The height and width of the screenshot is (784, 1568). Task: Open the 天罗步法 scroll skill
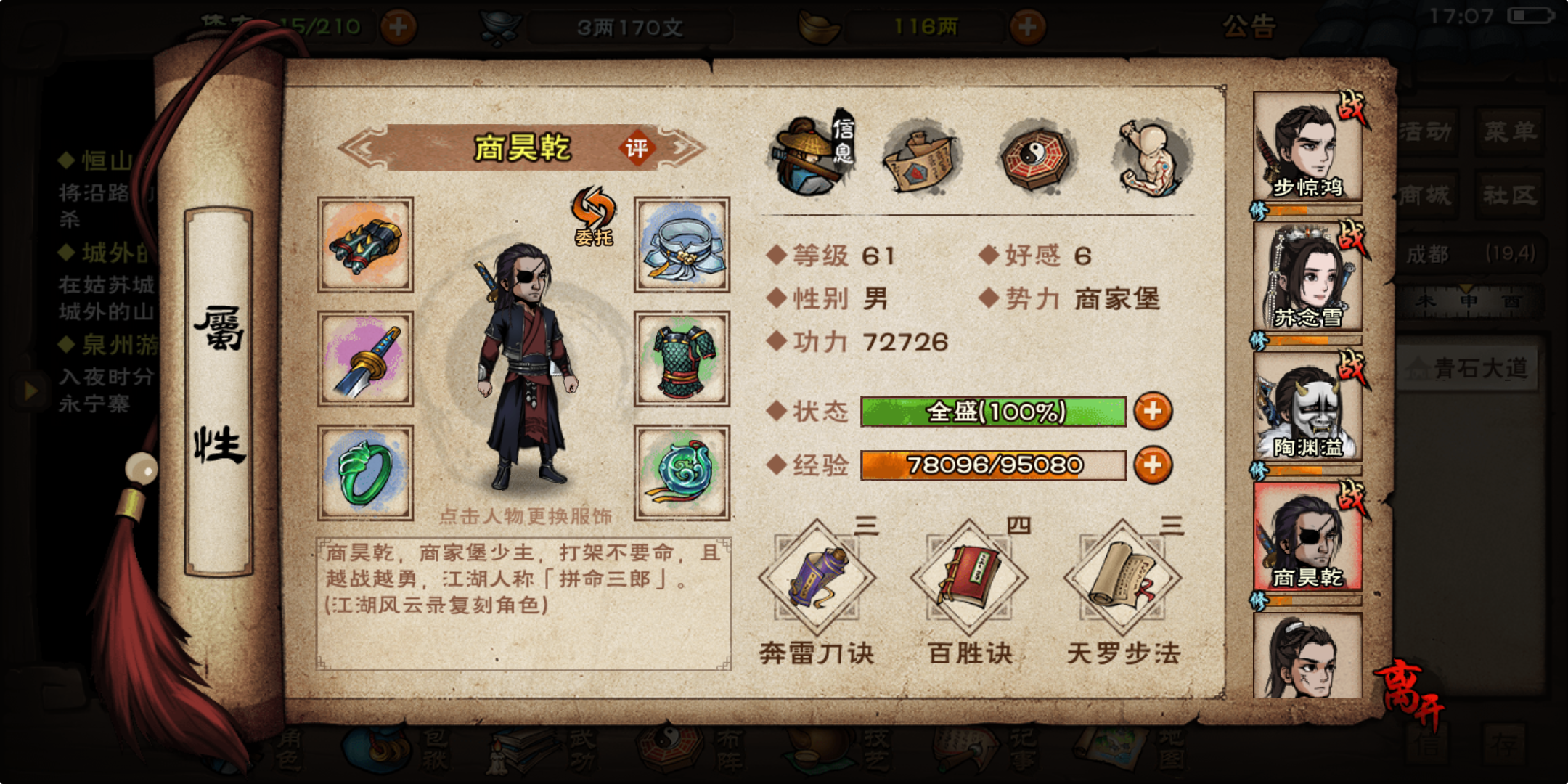click(1123, 578)
